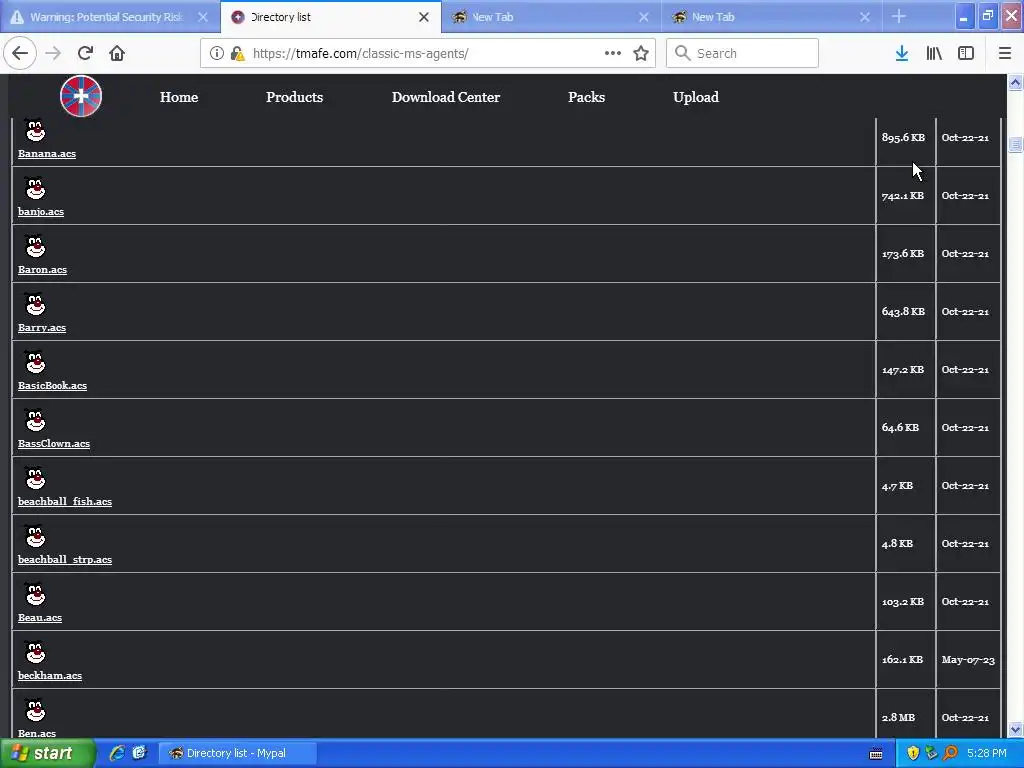Open the Upload menu item
Image resolution: width=1024 pixels, height=768 pixels.
click(x=696, y=97)
